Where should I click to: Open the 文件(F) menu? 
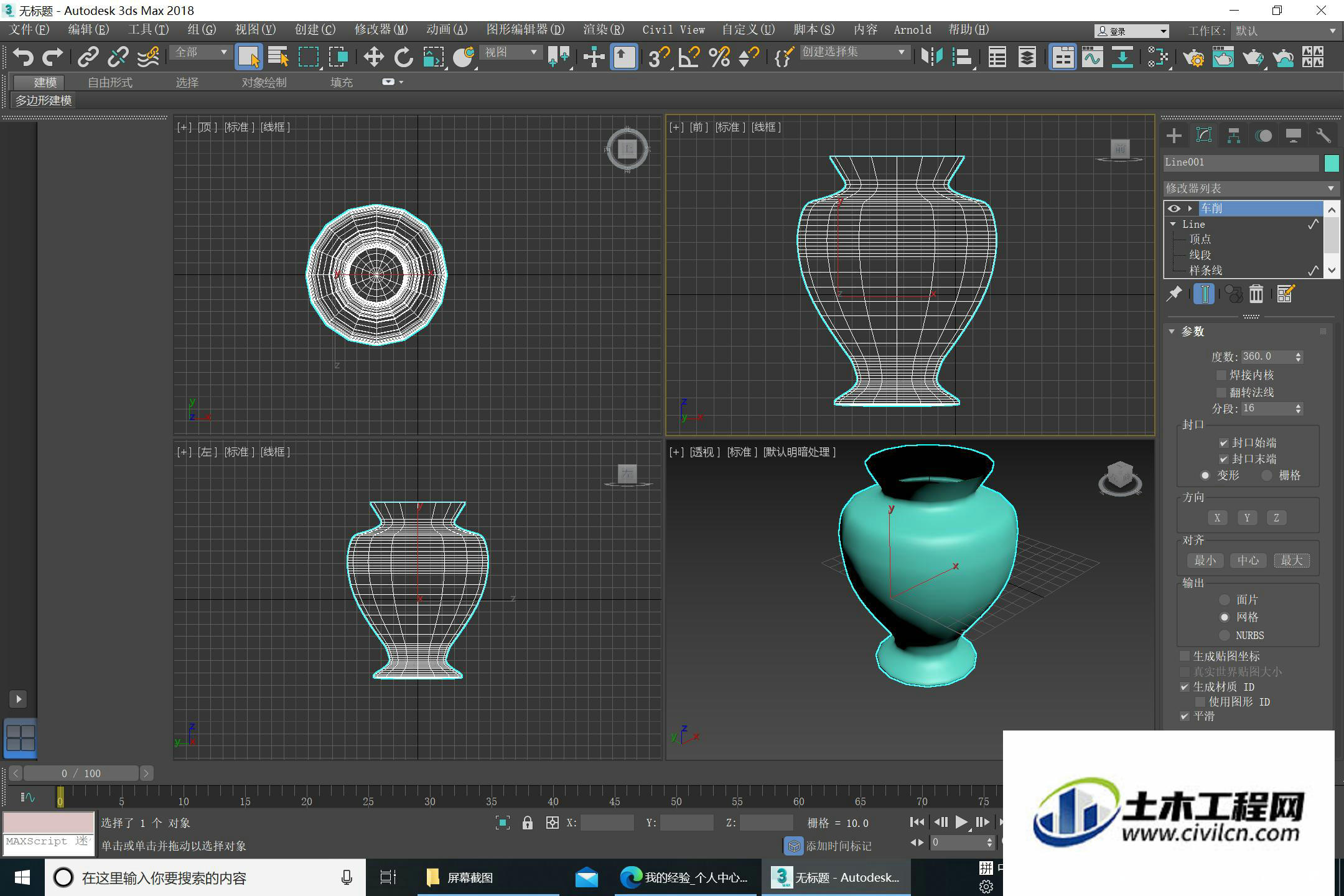pos(29,30)
